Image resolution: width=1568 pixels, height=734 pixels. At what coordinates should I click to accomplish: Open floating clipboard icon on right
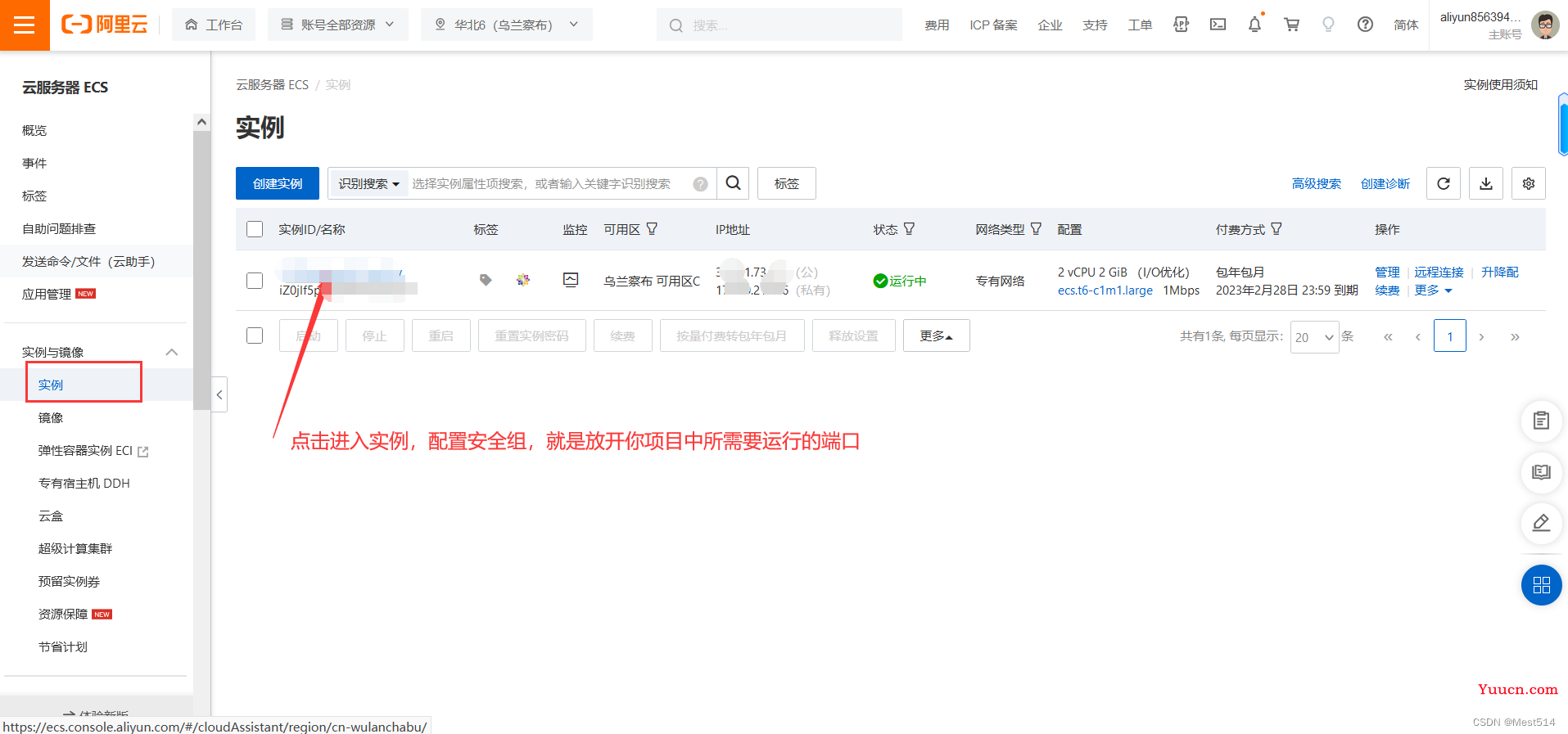1541,421
